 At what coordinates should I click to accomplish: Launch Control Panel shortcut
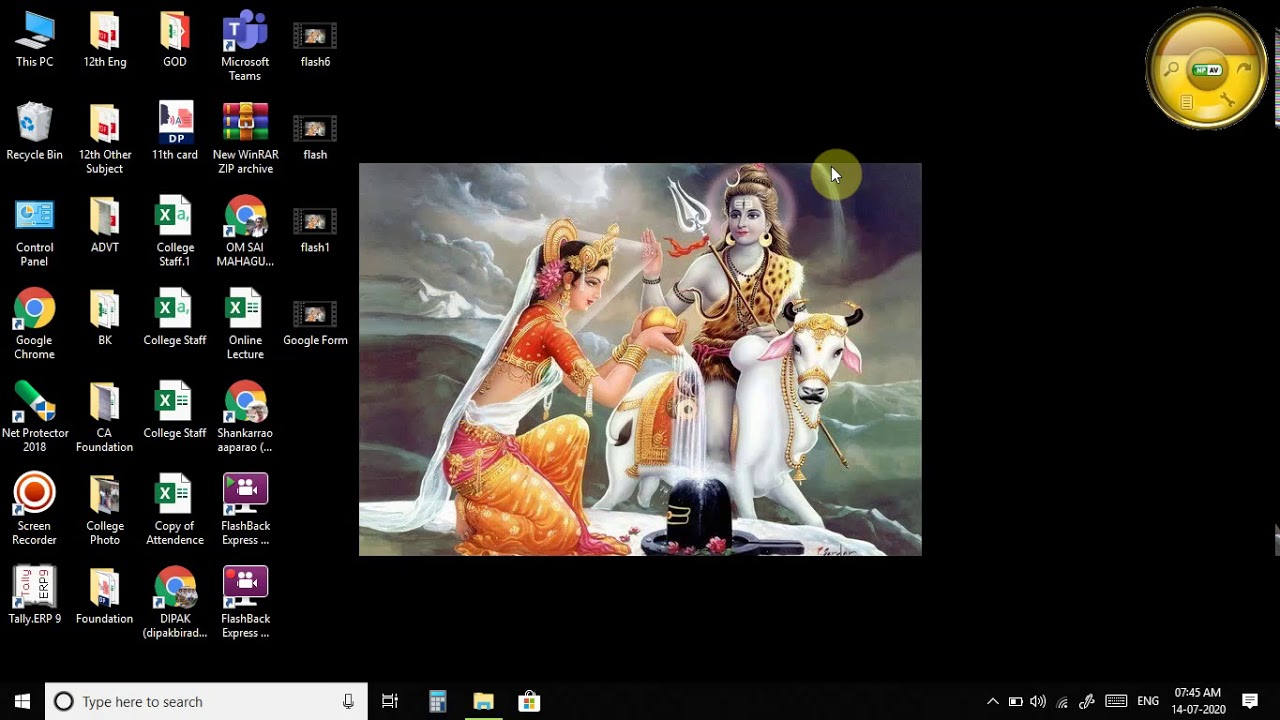point(34,233)
